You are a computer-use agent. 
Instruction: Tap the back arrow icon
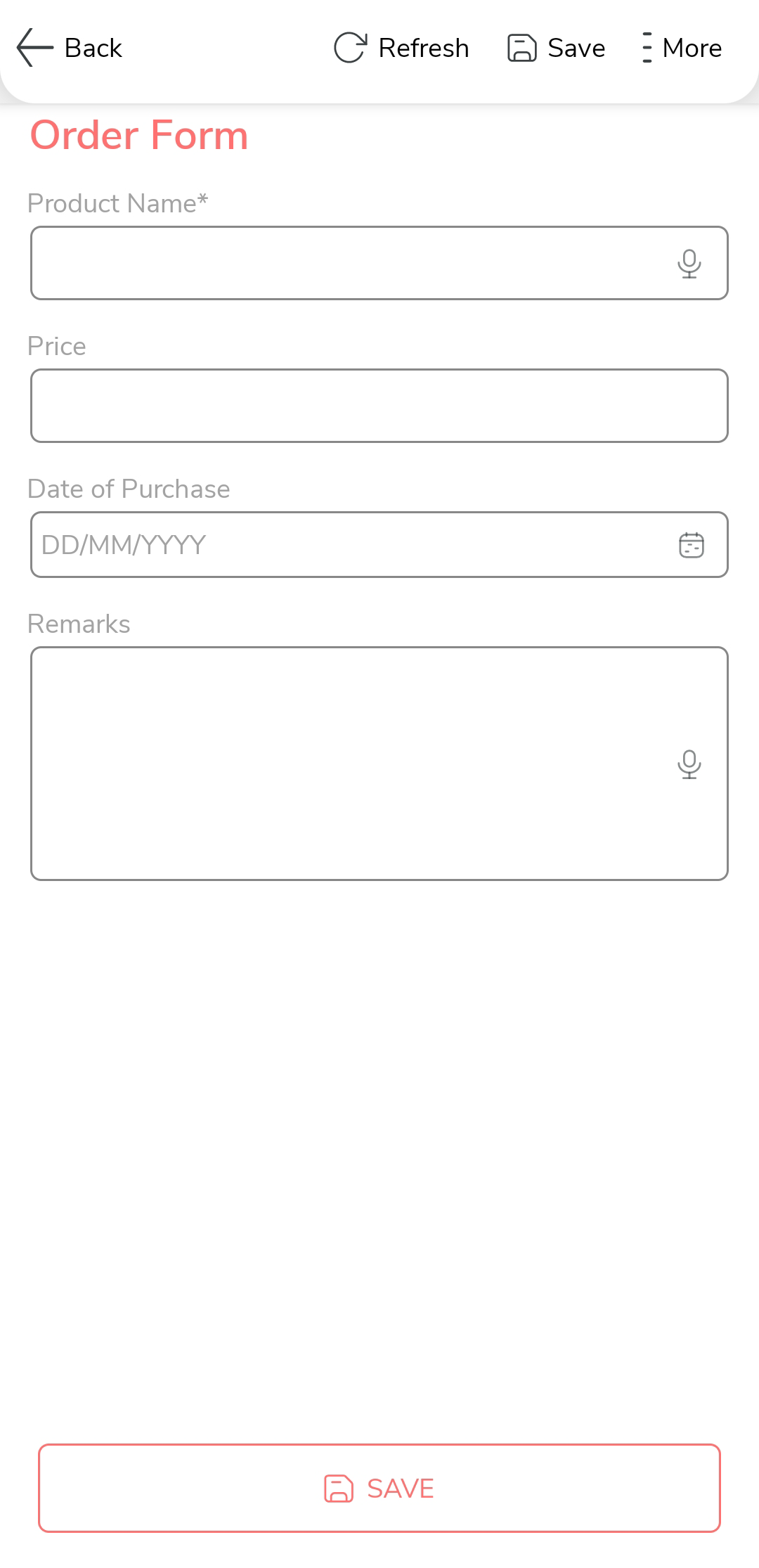[x=35, y=48]
